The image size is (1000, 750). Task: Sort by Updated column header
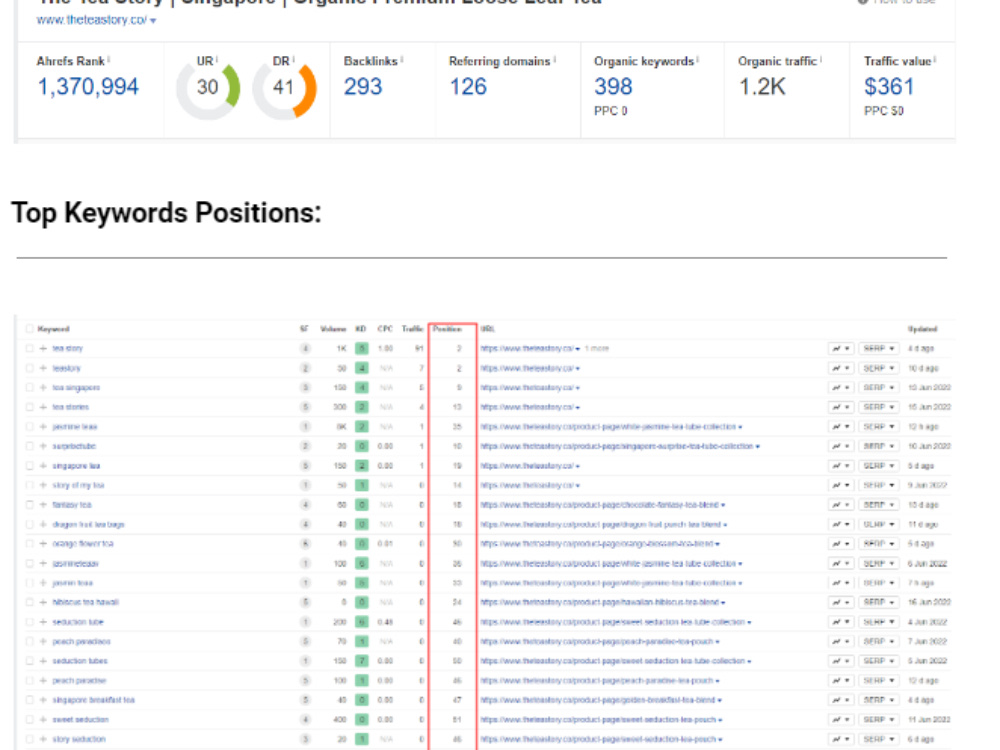click(x=922, y=329)
